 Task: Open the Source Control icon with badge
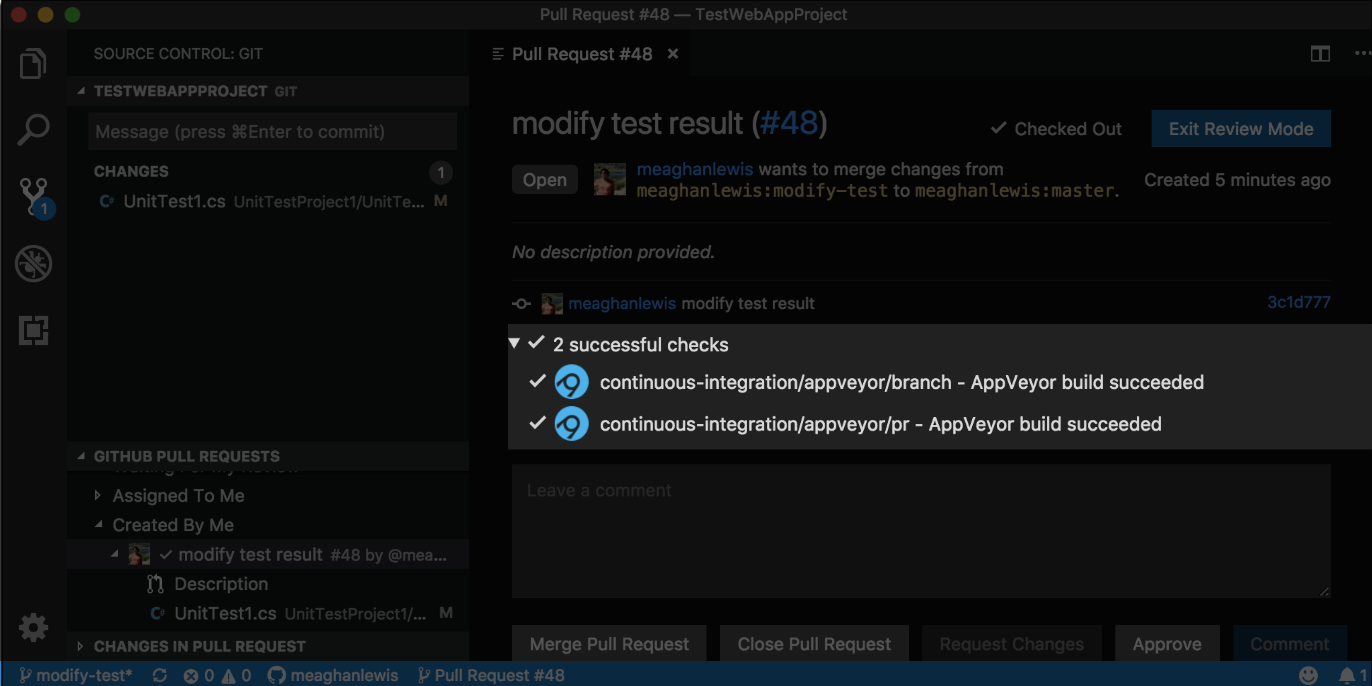coord(34,197)
